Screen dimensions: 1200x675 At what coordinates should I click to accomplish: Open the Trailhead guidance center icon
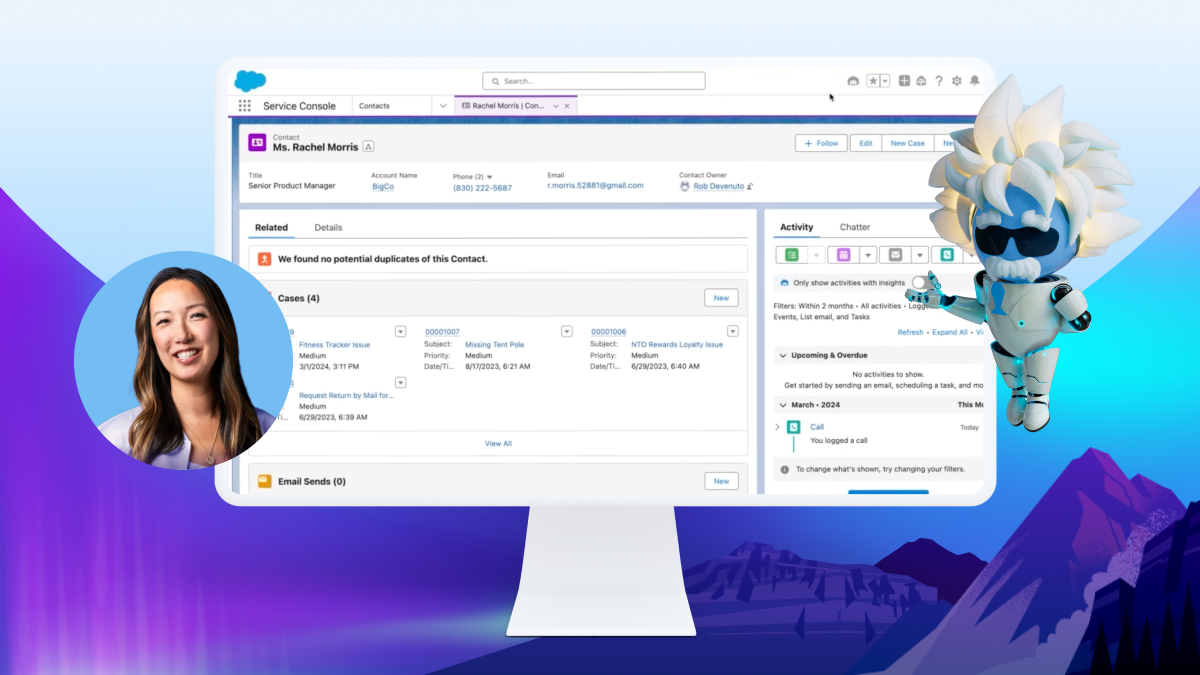(x=921, y=80)
